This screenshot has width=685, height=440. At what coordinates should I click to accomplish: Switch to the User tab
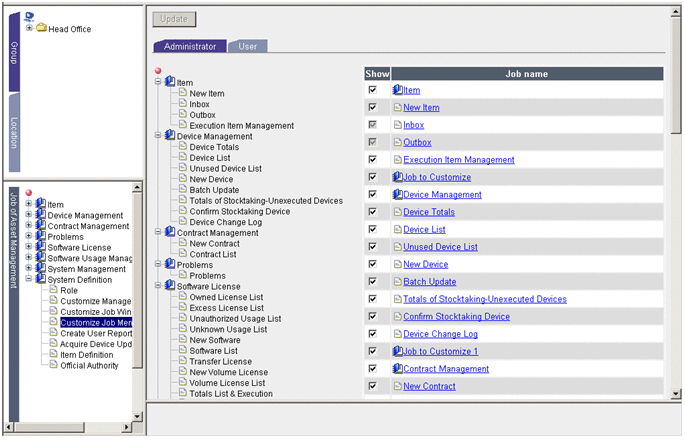[246, 46]
